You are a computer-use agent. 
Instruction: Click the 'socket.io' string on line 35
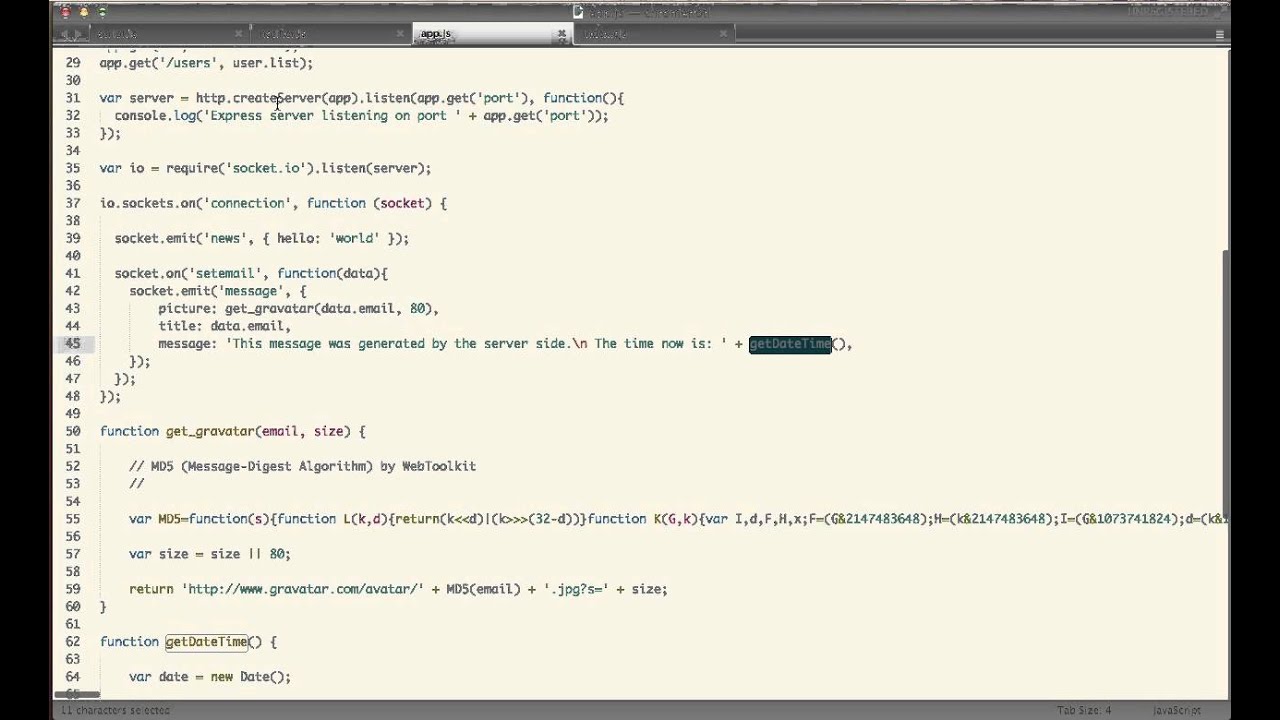click(270, 168)
